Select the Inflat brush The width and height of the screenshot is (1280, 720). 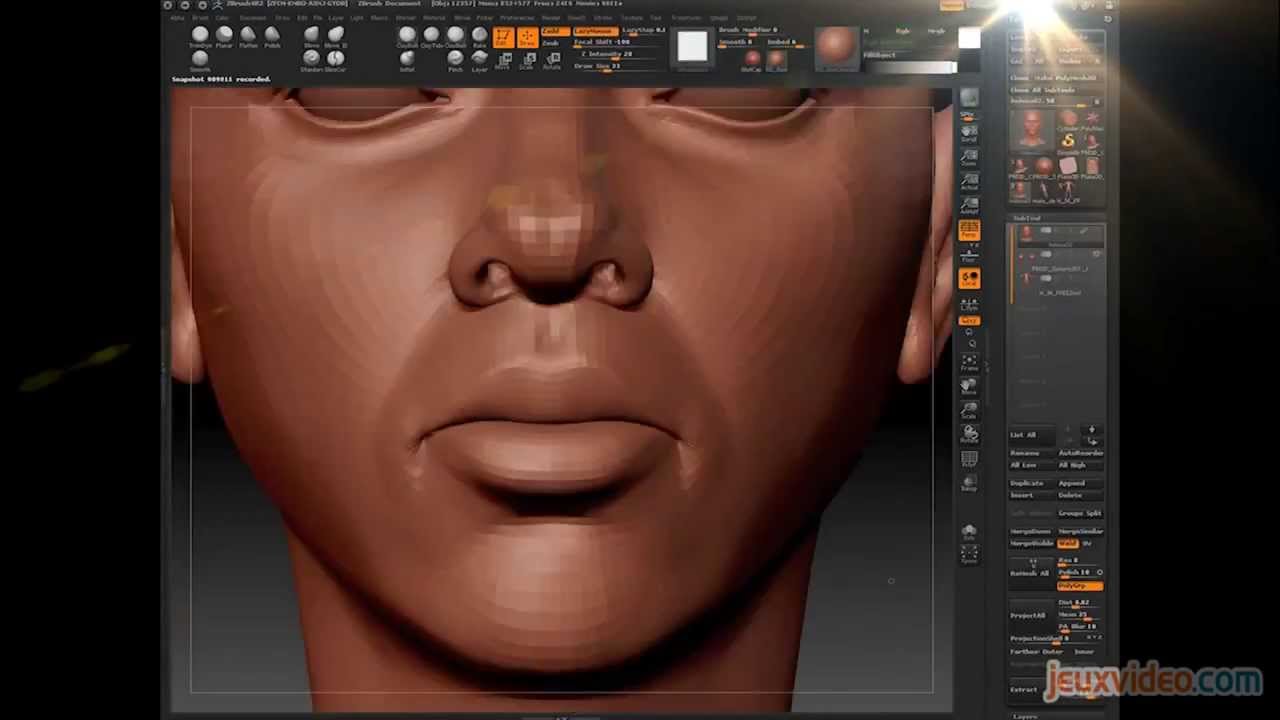[407, 61]
